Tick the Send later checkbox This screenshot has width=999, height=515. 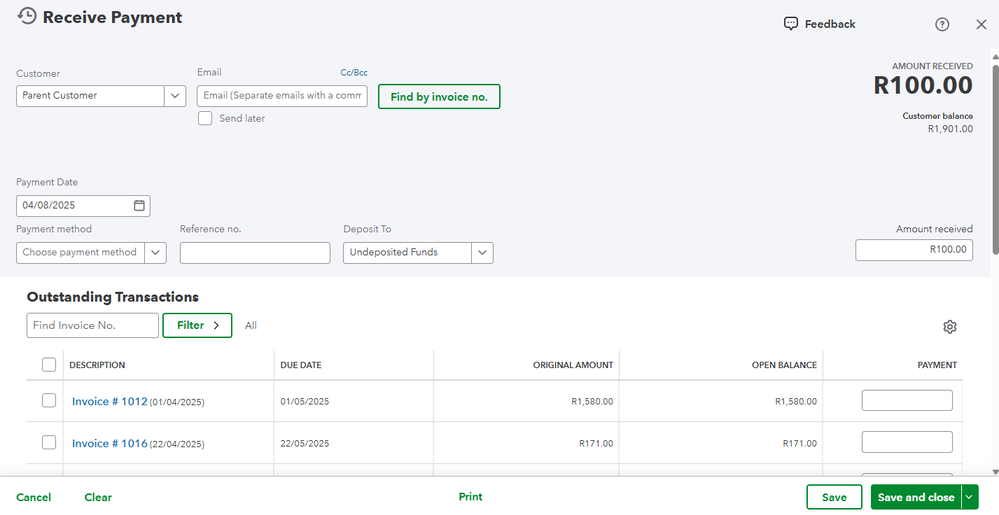205,118
